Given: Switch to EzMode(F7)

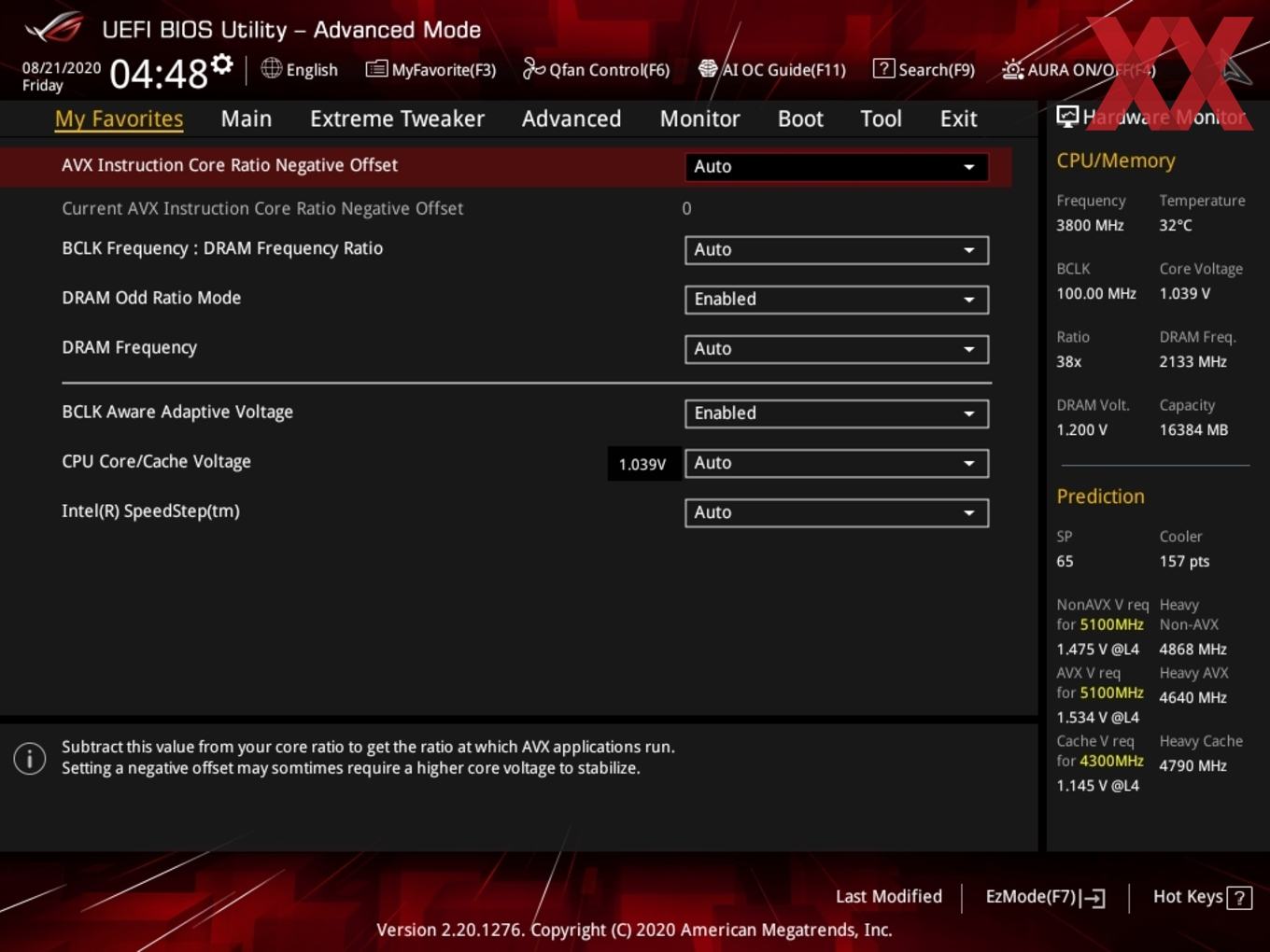Looking at the screenshot, I should tap(1046, 897).
